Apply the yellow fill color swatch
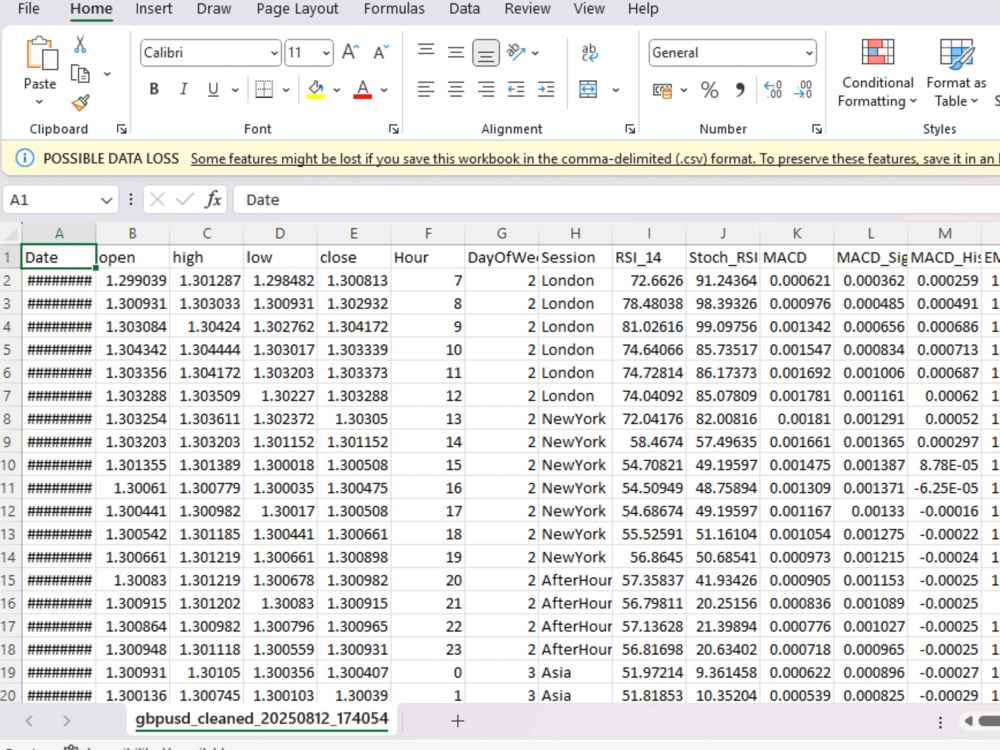 pyautogui.click(x=316, y=89)
